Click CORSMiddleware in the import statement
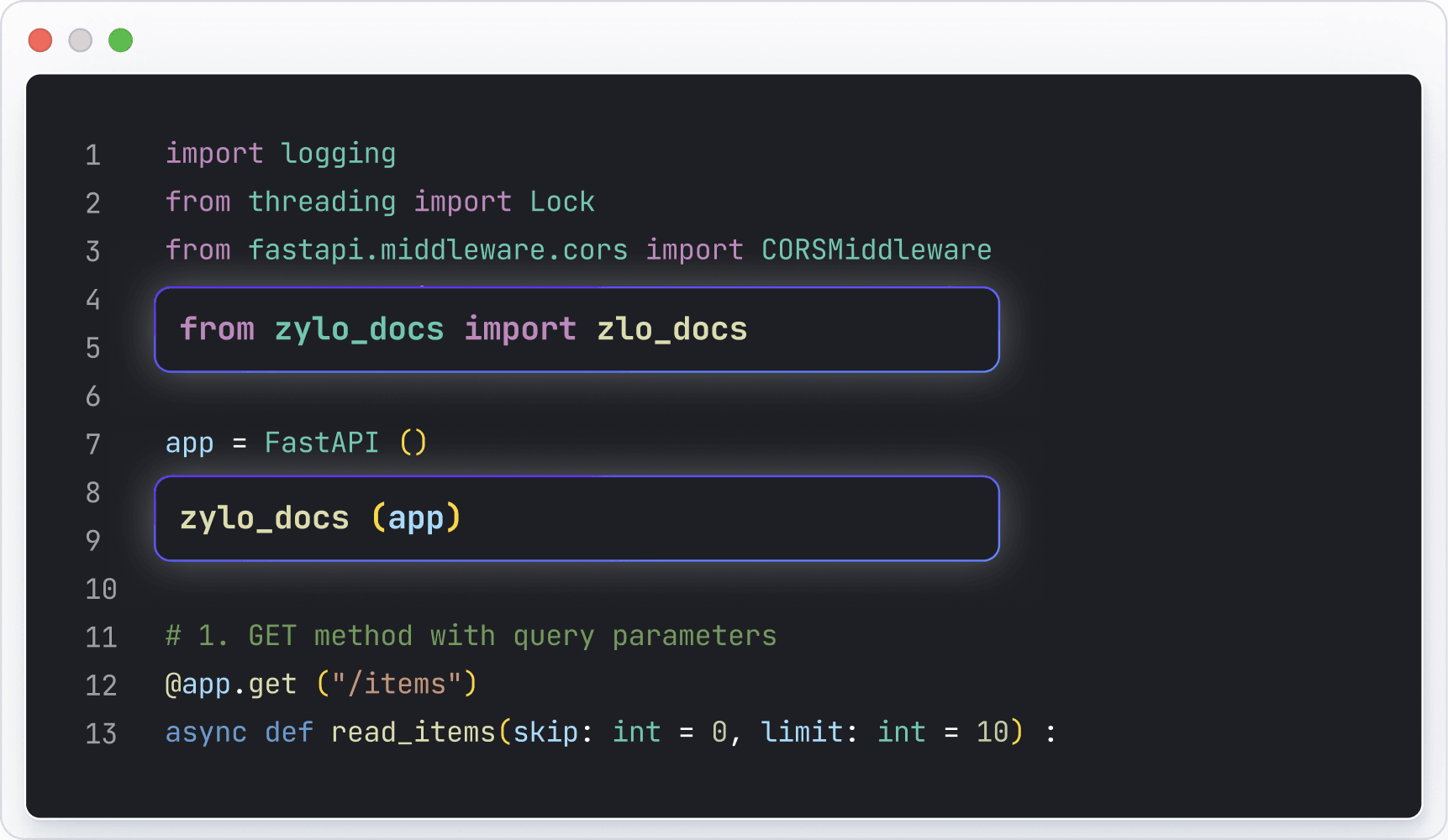The height and width of the screenshot is (840, 1448). [876, 250]
